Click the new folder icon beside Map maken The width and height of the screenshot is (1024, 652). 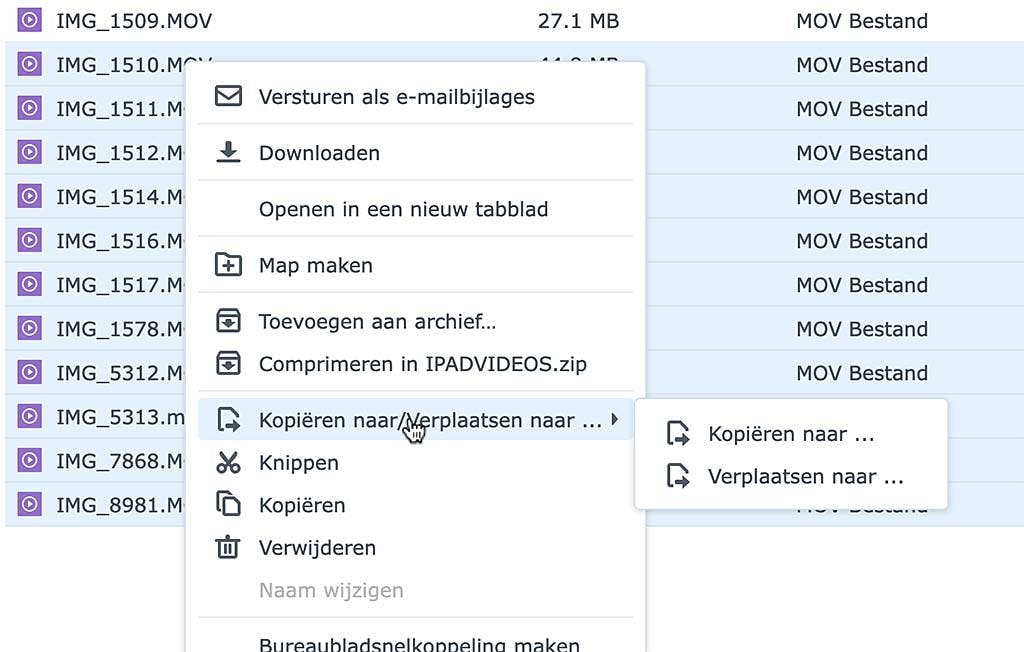coord(229,266)
